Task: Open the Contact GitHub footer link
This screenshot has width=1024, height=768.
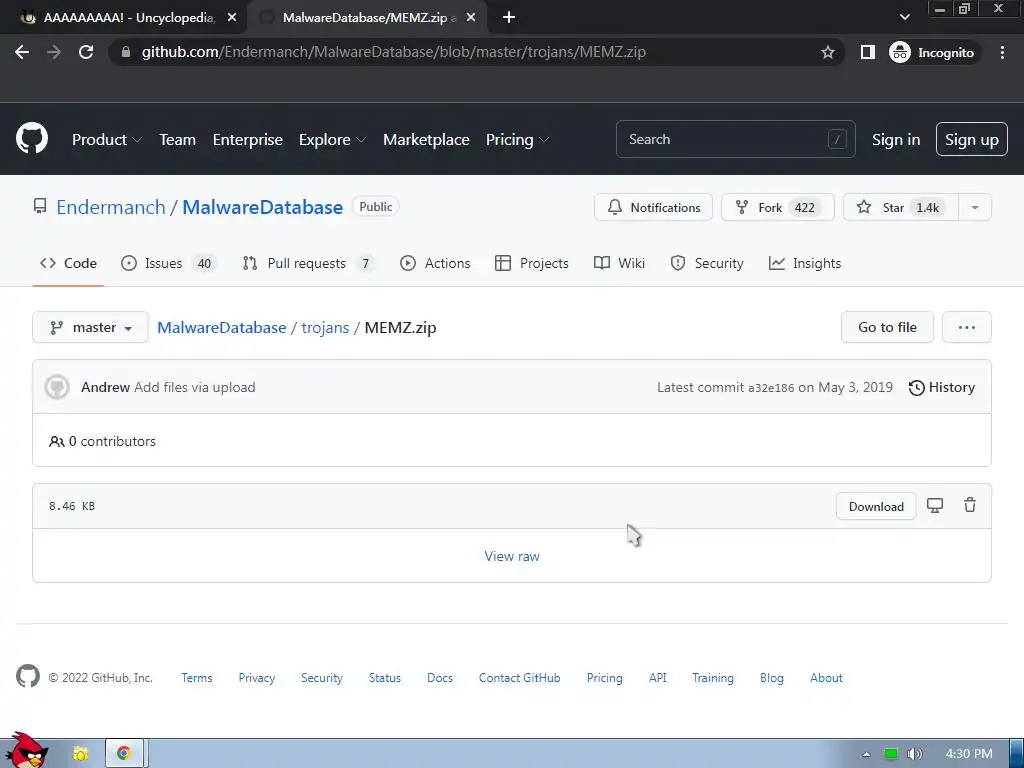Action: point(519,678)
